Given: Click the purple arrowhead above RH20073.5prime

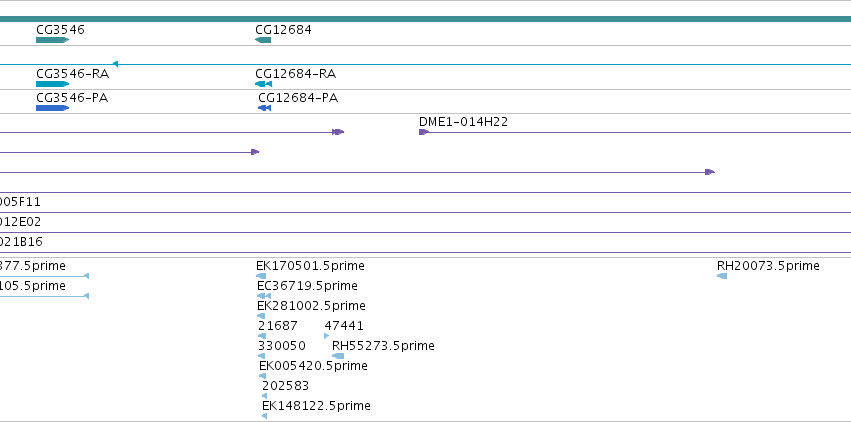Looking at the screenshot, I should tap(710, 172).
